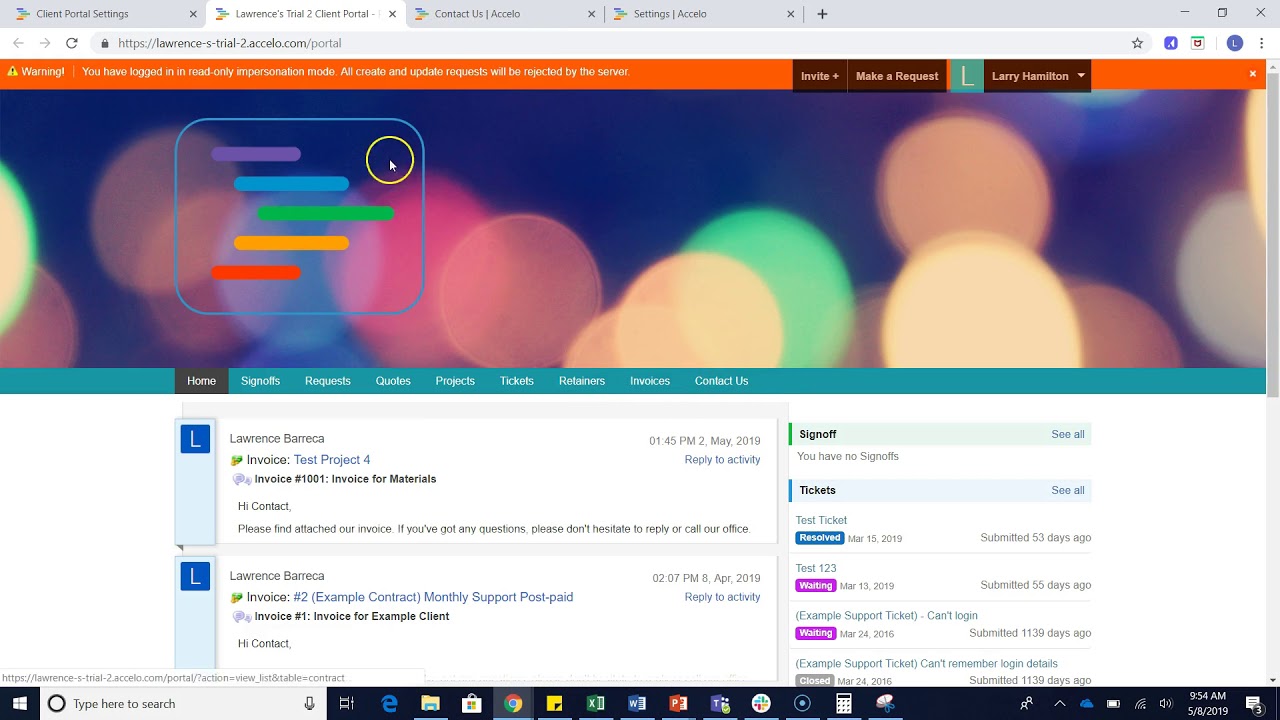Open Microsoft Store from the taskbar
1280x720 pixels.
click(471, 704)
